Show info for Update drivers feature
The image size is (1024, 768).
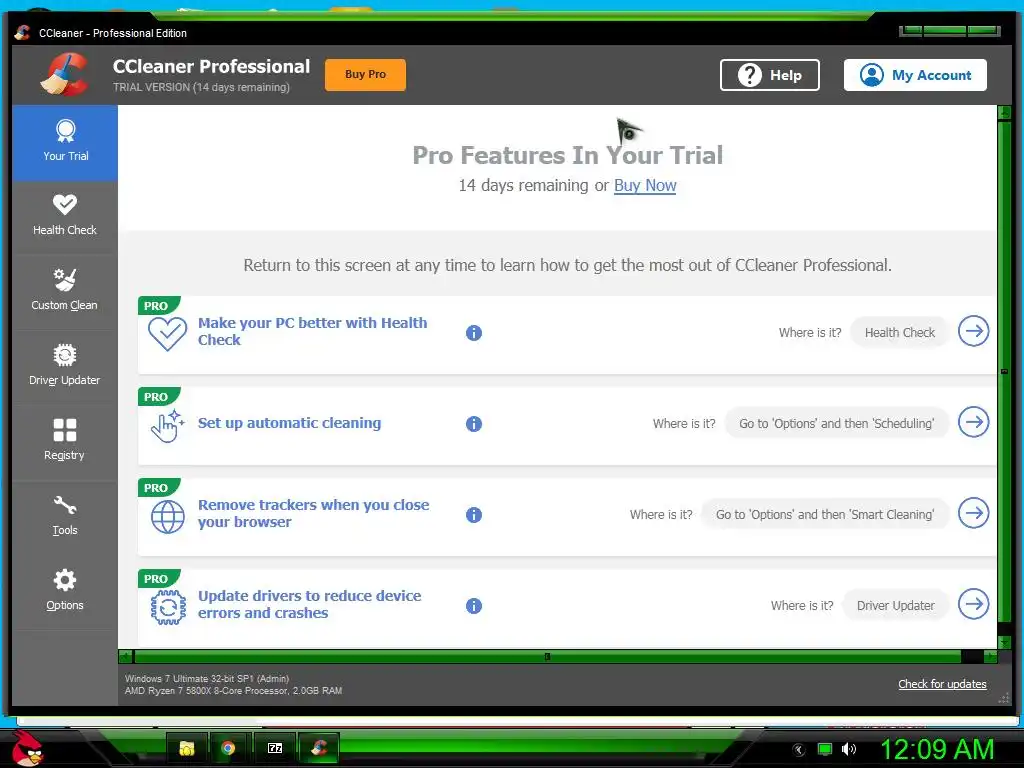tap(473, 606)
